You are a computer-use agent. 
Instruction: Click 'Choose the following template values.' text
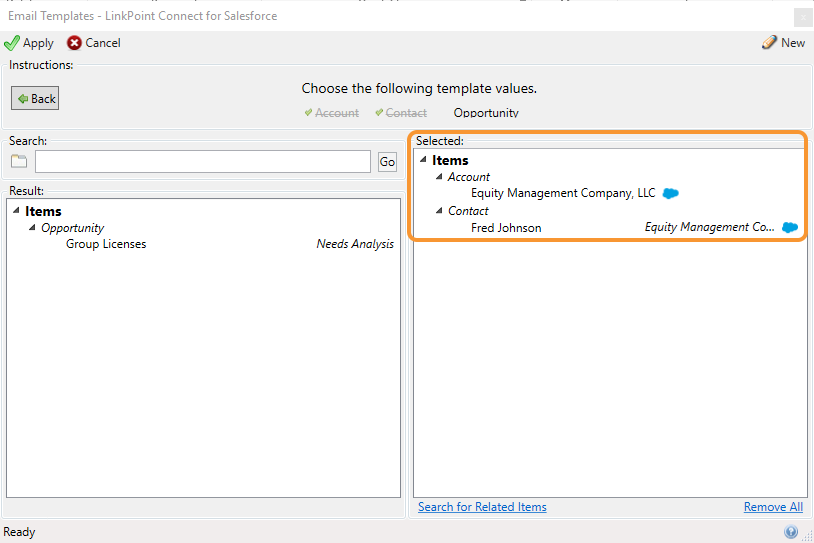(419, 89)
